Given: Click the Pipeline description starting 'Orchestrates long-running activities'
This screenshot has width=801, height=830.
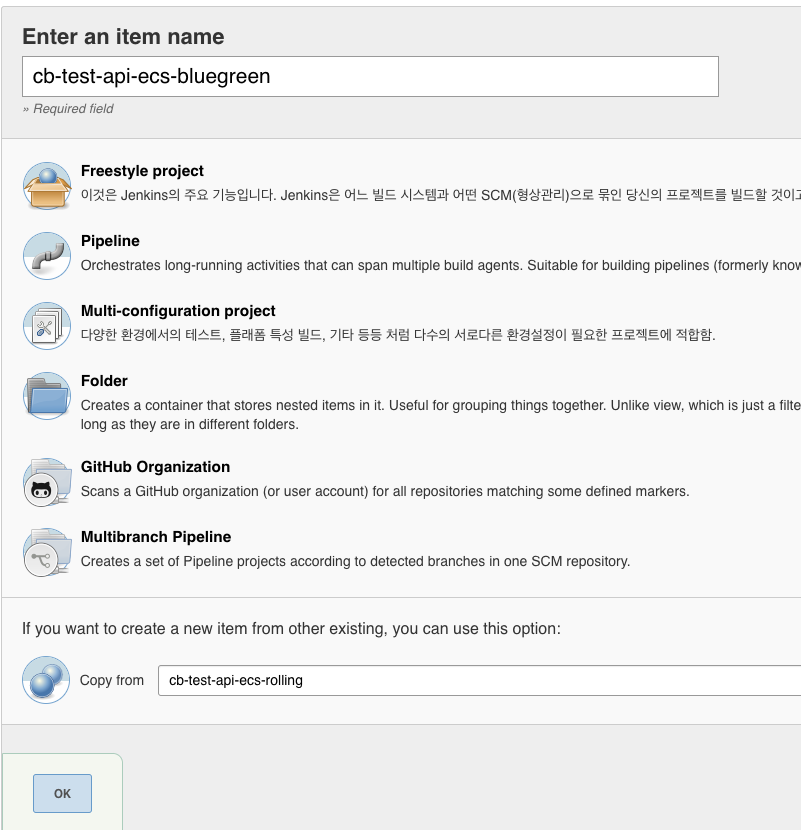Looking at the screenshot, I should pos(440,265).
